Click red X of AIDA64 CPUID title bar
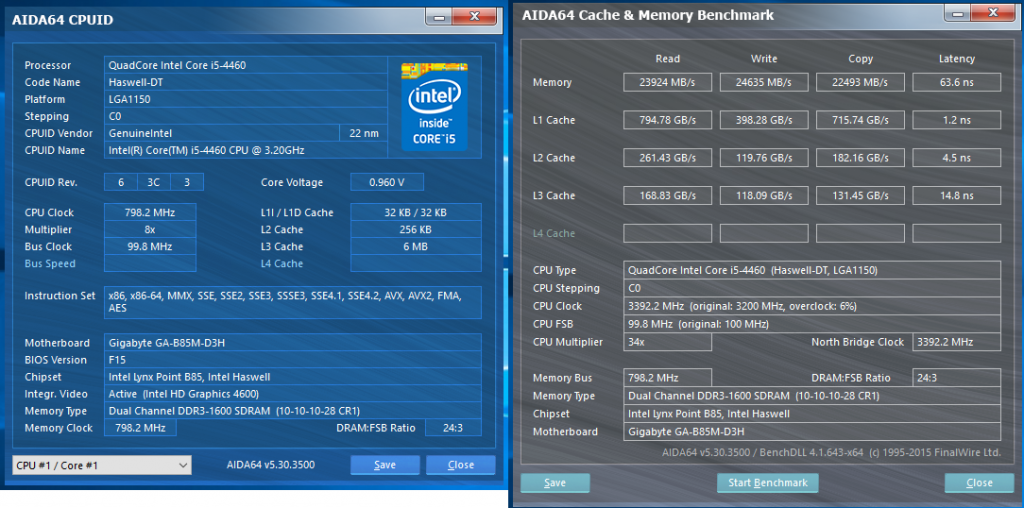 point(475,16)
